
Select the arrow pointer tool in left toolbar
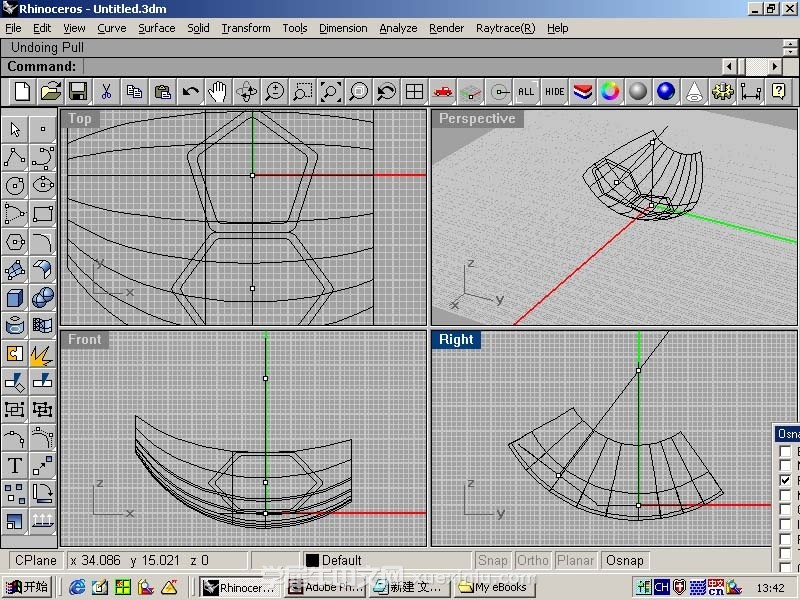pos(15,130)
